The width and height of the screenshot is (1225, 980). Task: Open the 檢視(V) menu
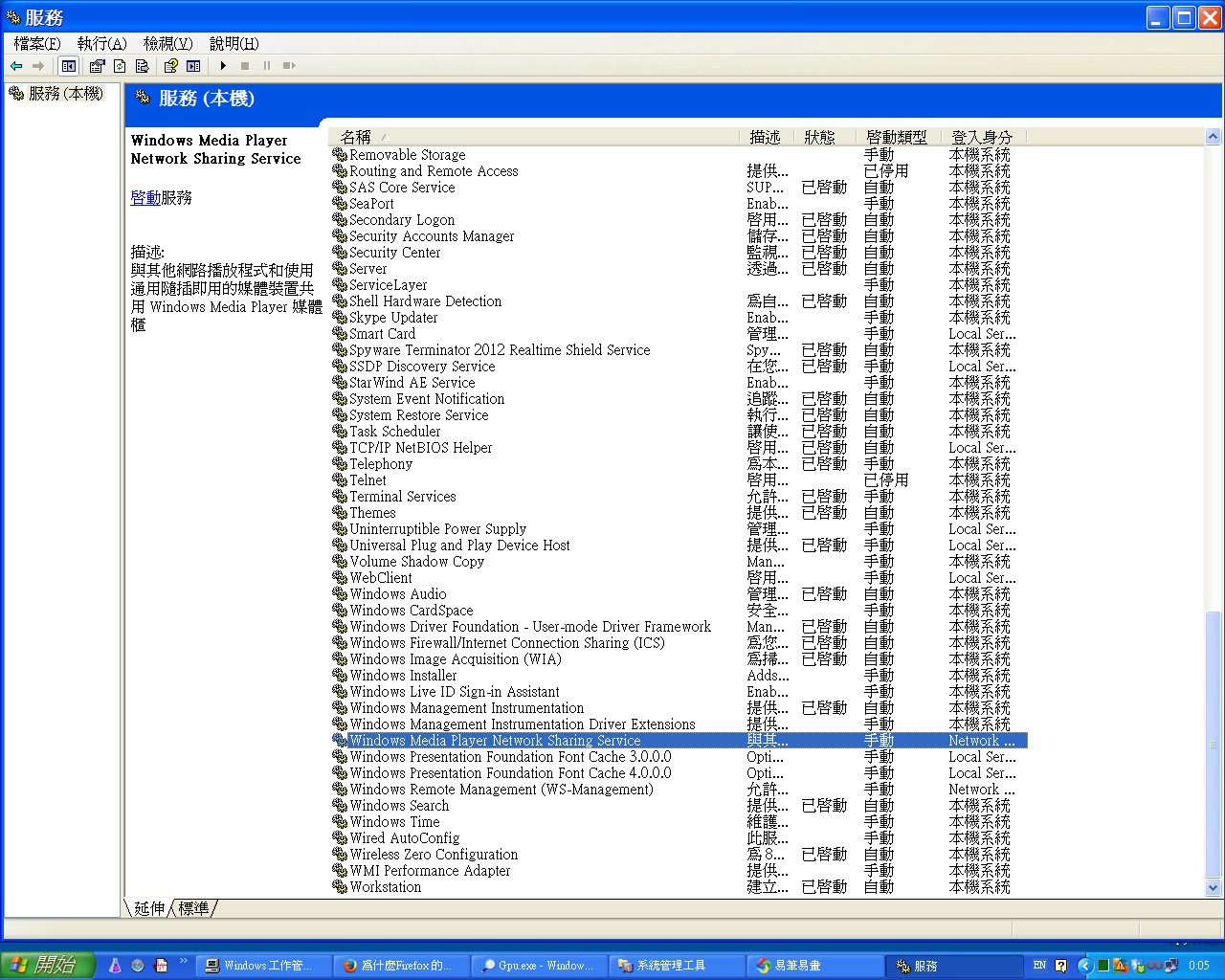point(167,43)
